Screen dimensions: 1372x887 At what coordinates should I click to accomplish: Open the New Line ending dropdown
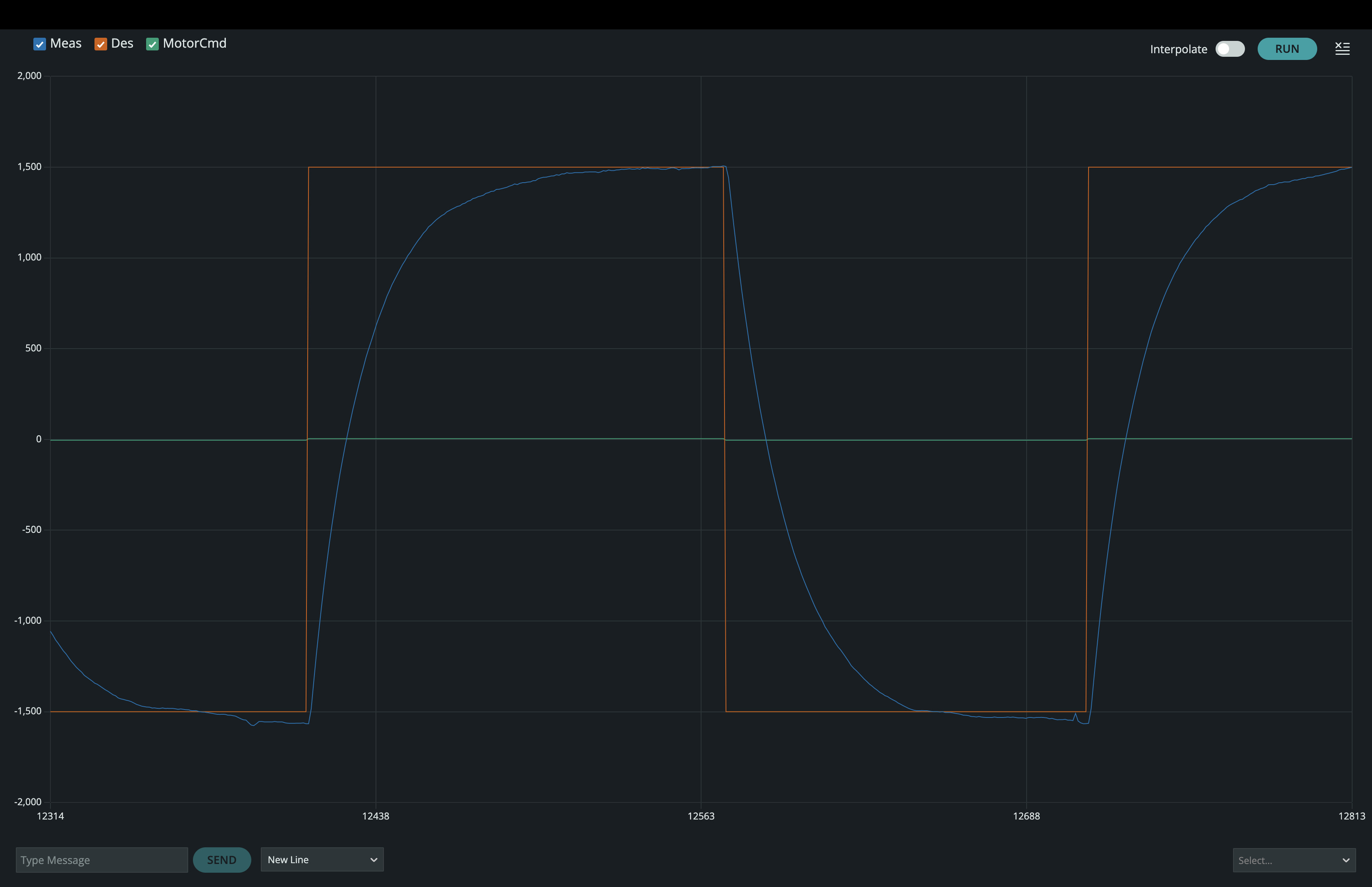pyautogui.click(x=322, y=859)
